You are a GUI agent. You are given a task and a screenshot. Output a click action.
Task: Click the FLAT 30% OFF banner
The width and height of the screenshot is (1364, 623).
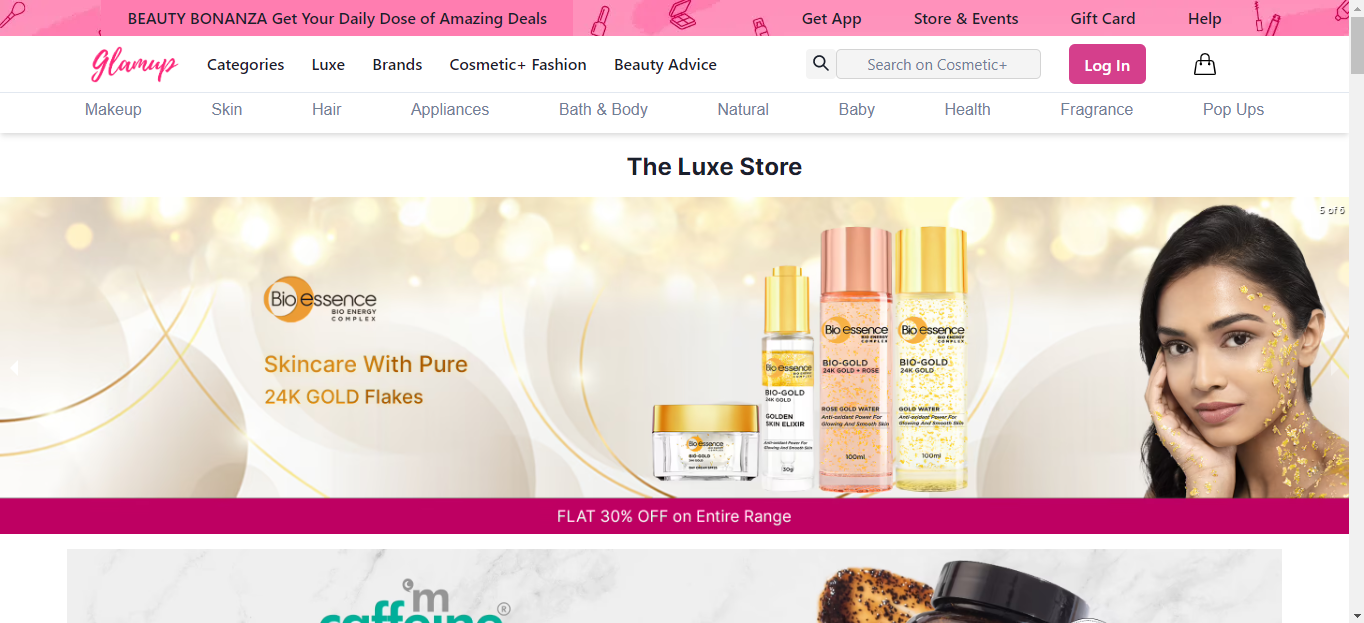point(674,516)
